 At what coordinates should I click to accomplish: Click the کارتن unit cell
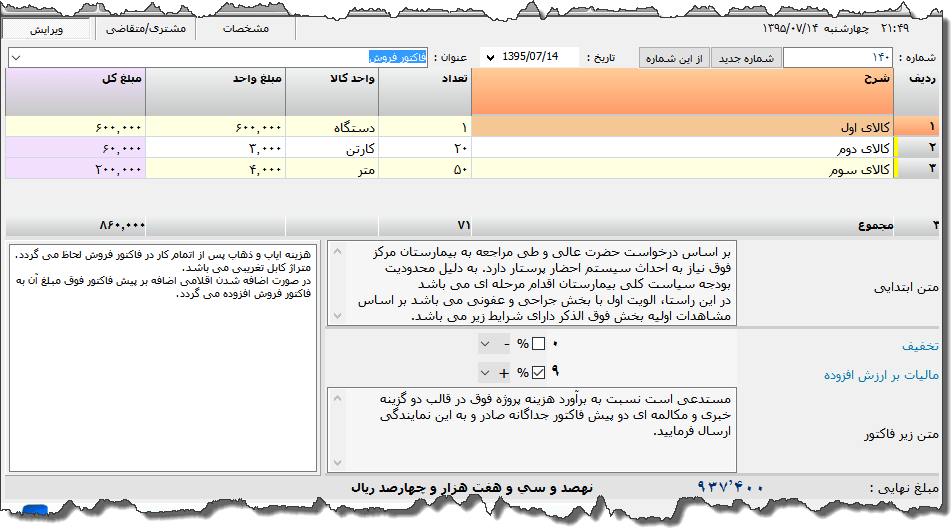click(x=332, y=148)
